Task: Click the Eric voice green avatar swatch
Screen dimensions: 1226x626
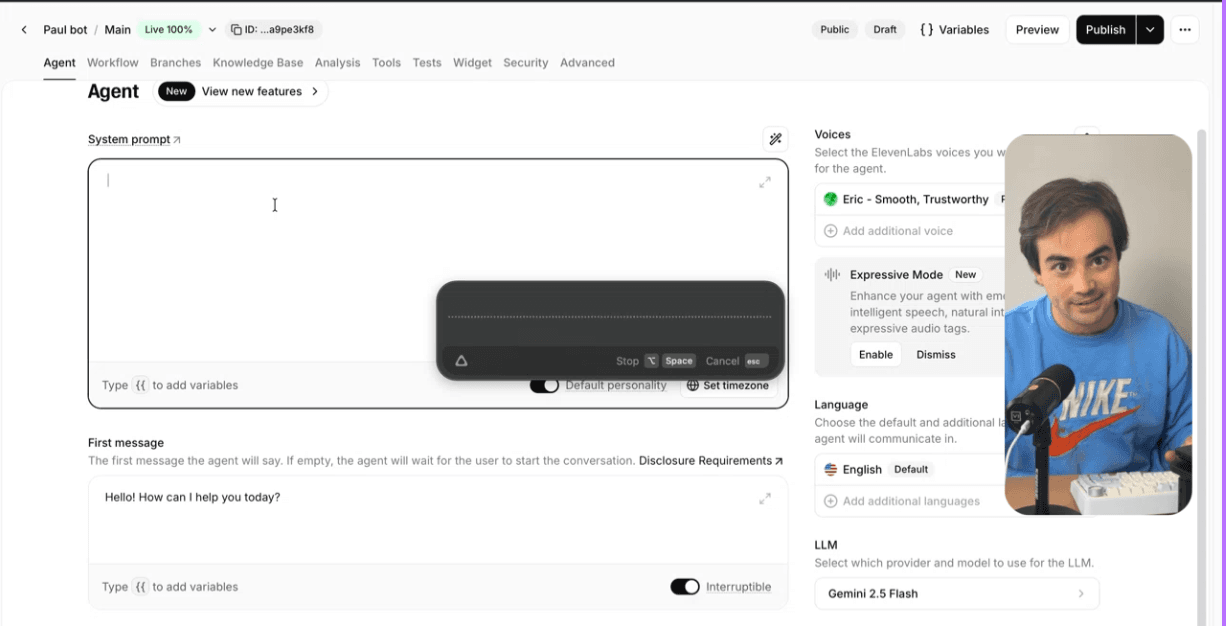Action: [x=831, y=199]
